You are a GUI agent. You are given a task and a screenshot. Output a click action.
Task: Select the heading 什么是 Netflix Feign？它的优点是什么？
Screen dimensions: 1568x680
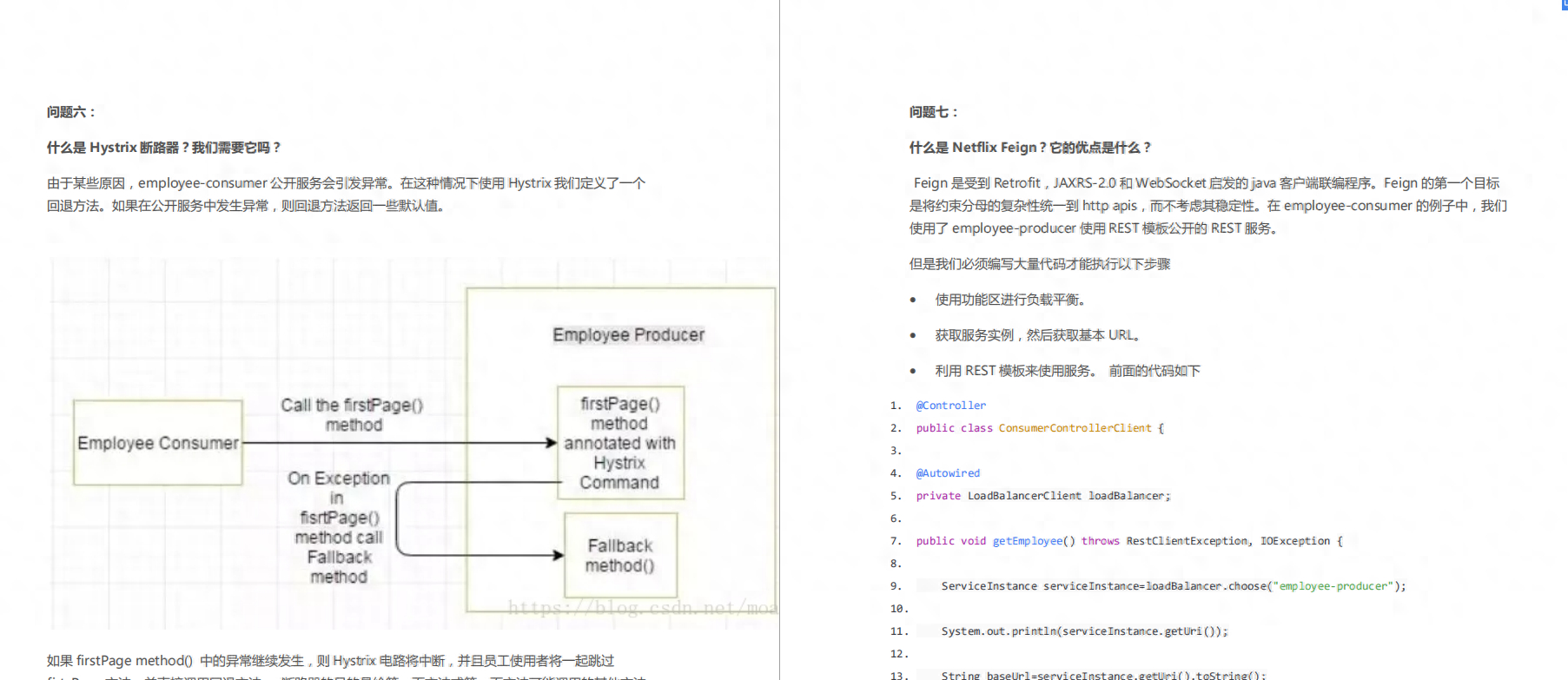tap(1030, 148)
